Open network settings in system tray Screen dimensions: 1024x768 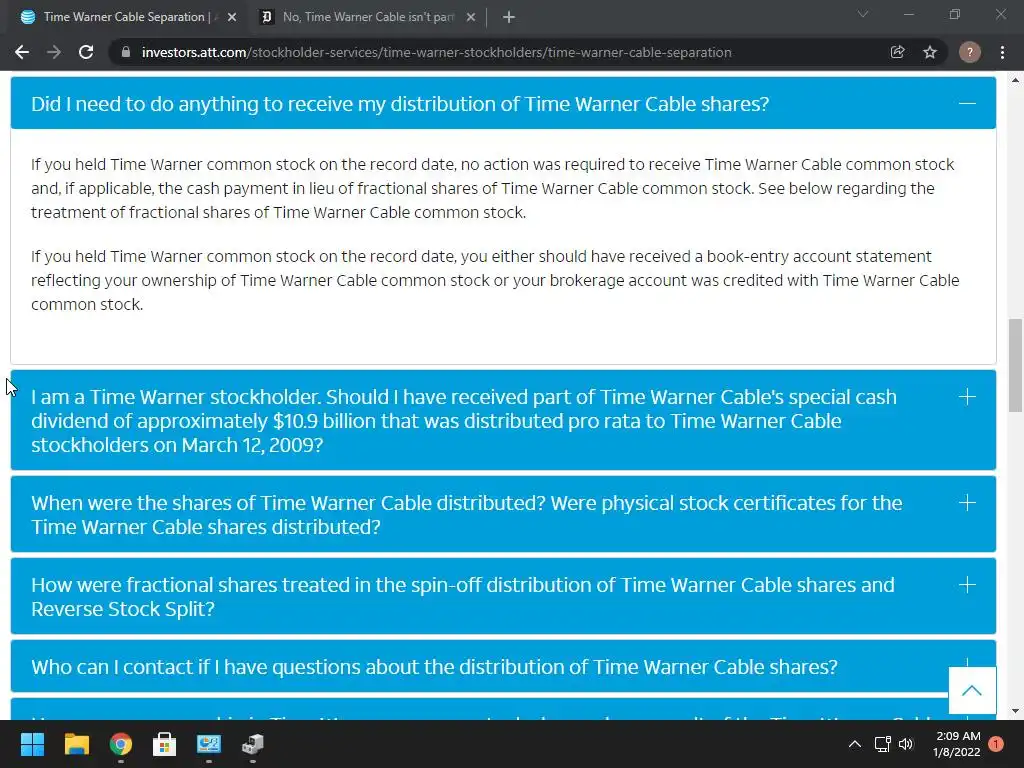(x=882, y=744)
